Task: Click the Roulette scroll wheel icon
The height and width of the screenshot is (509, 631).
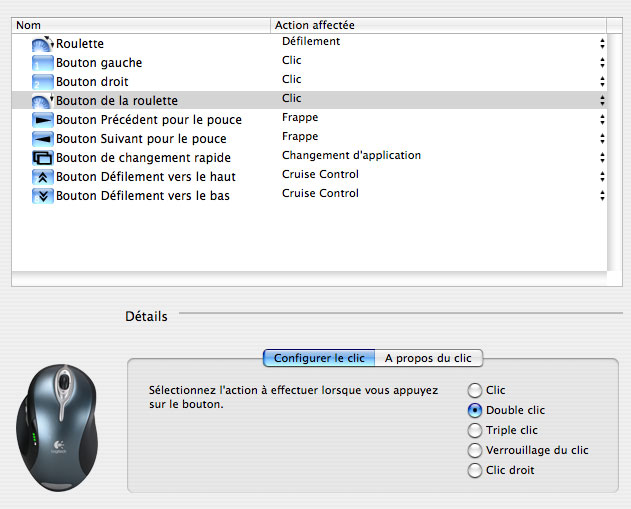Action: (x=42, y=44)
